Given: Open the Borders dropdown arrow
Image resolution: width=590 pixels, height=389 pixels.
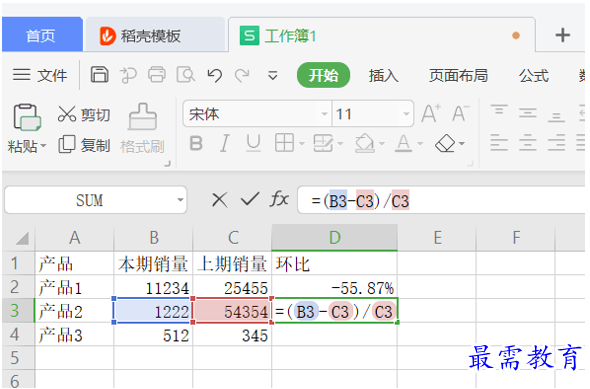Looking at the screenshot, I should (x=301, y=143).
